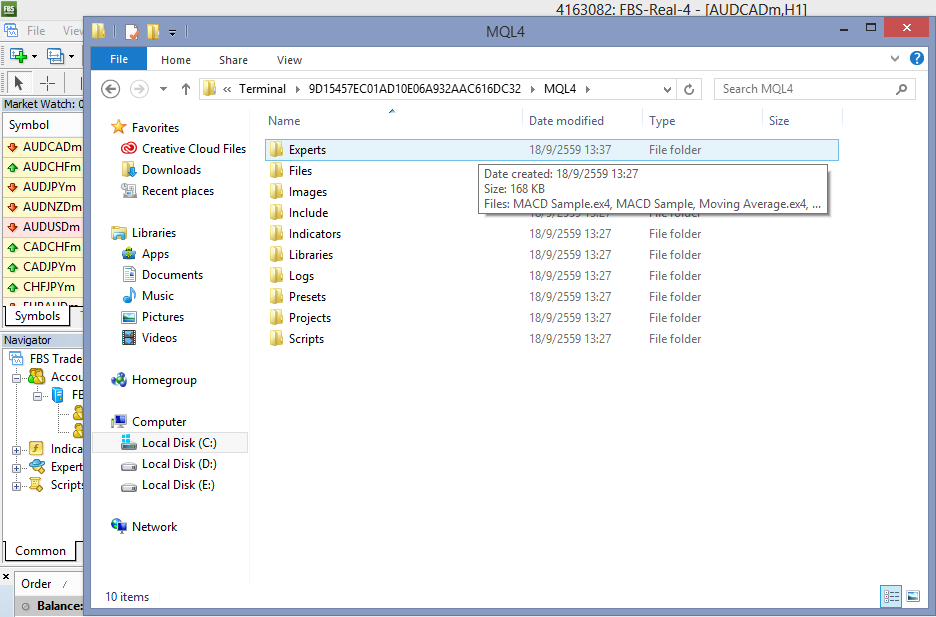Click the Forward navigation arrow
Screen dimensions: 936x617
139,89
